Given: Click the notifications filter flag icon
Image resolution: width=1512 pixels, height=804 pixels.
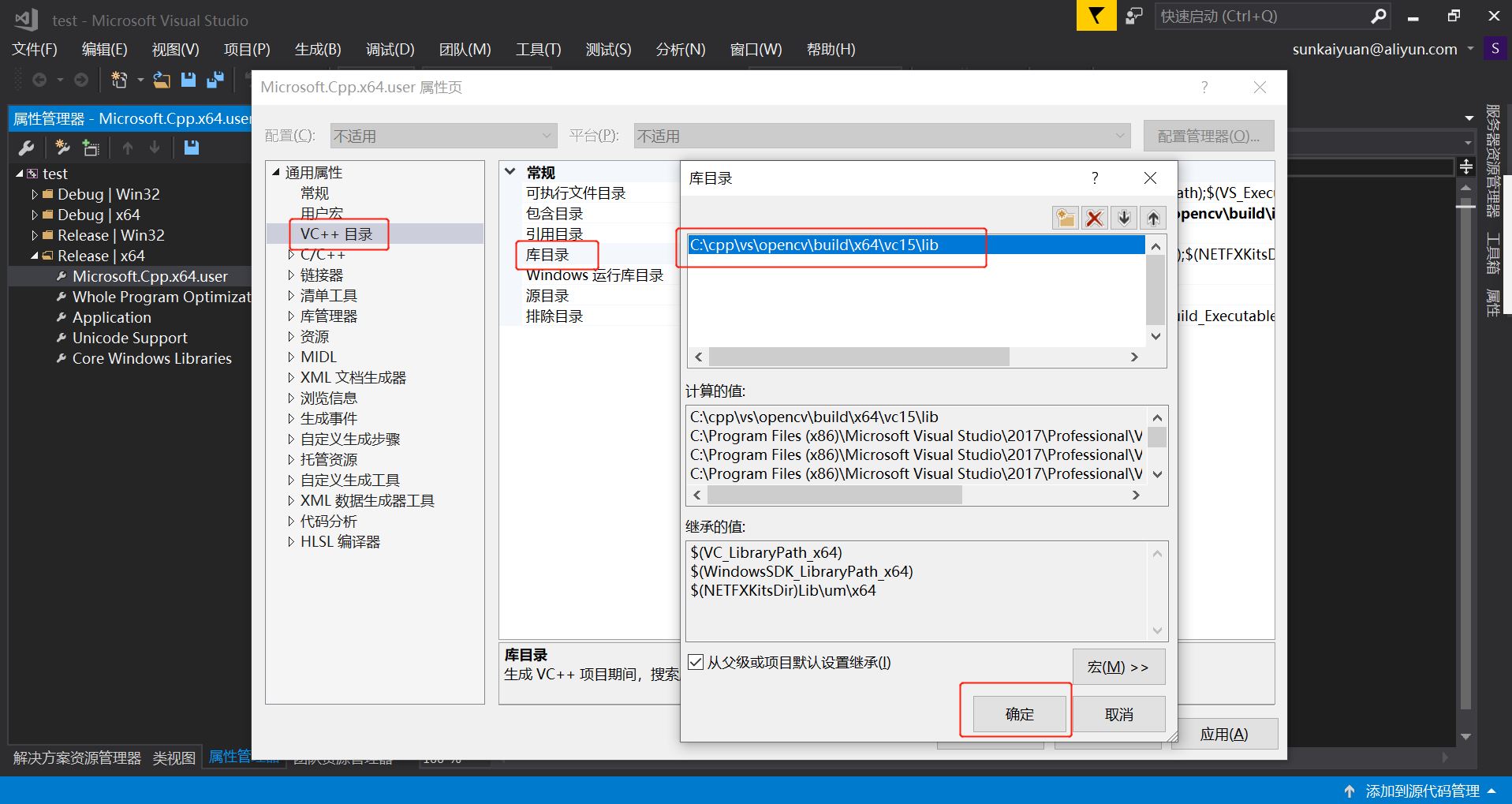Looking at the screenshot, I should click(x=1096, y=16).
